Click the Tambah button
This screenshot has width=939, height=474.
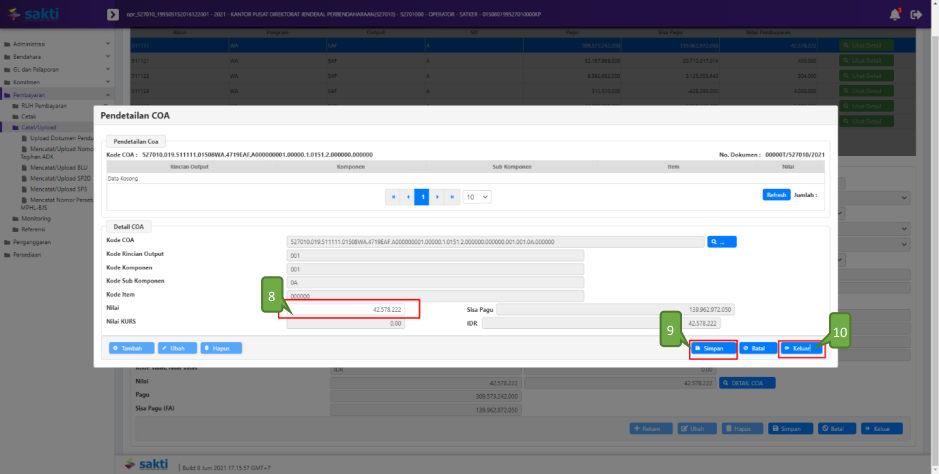tap(131, 348)
